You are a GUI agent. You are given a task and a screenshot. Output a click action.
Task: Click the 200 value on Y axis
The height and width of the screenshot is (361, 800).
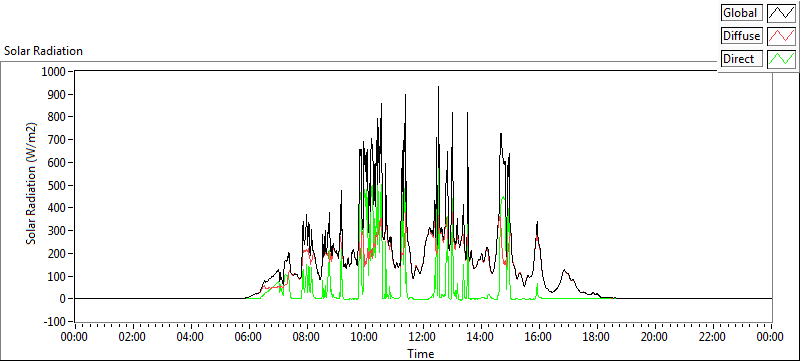click(x=57, y=253)
